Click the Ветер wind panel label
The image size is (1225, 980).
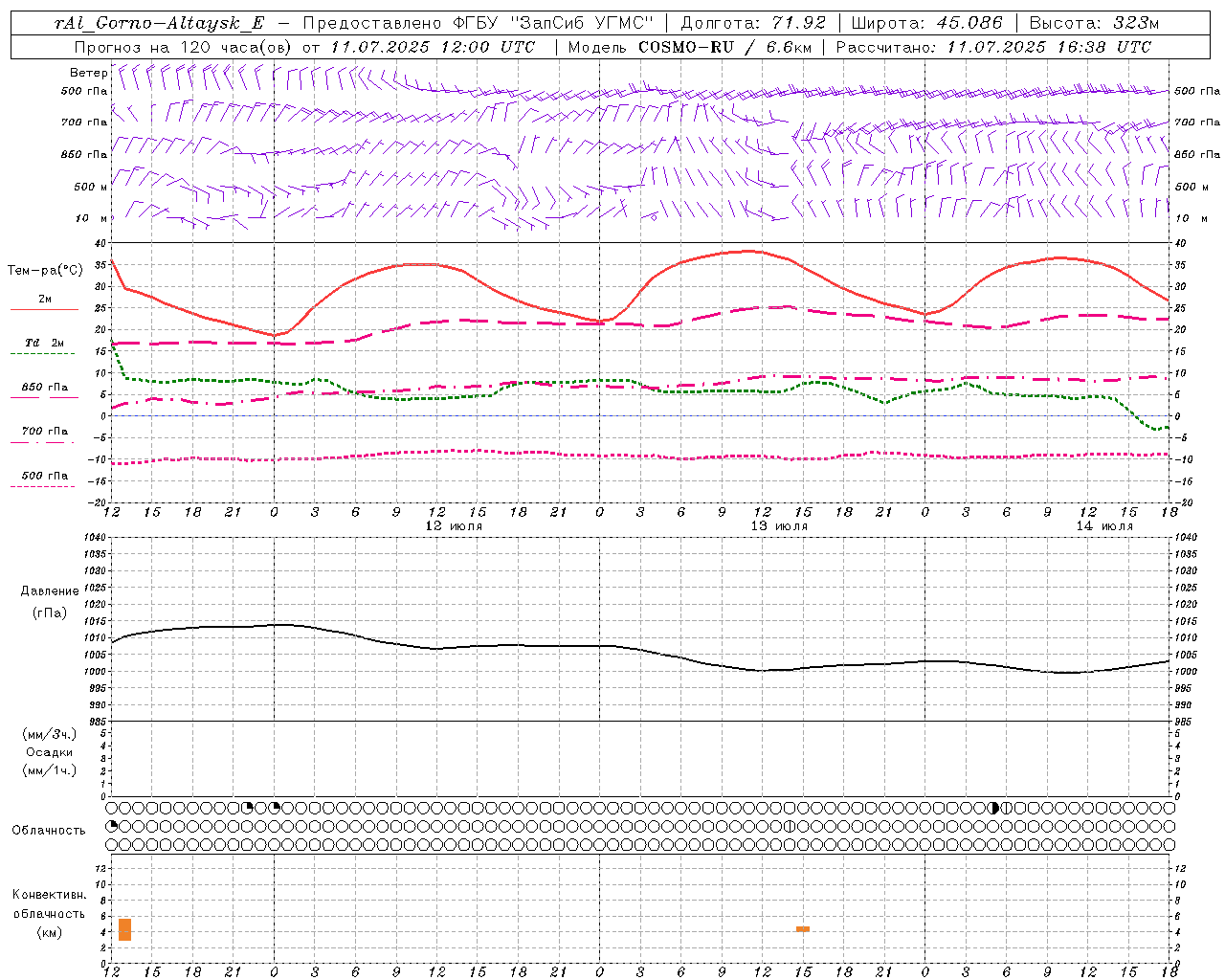click(x=88, y=73)
